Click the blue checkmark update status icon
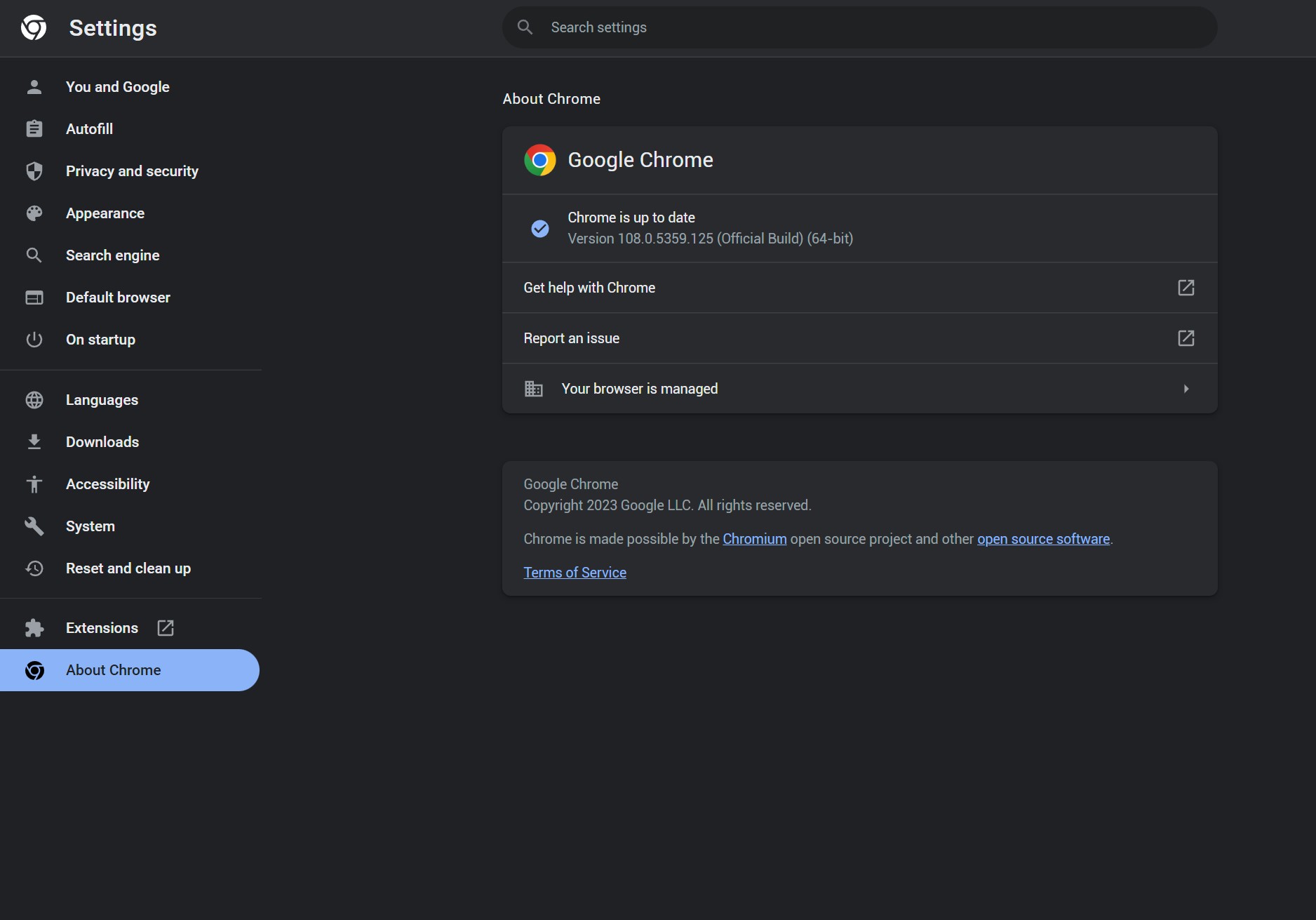The height and width of the screenshot is (920, 1316). (539, 228)
